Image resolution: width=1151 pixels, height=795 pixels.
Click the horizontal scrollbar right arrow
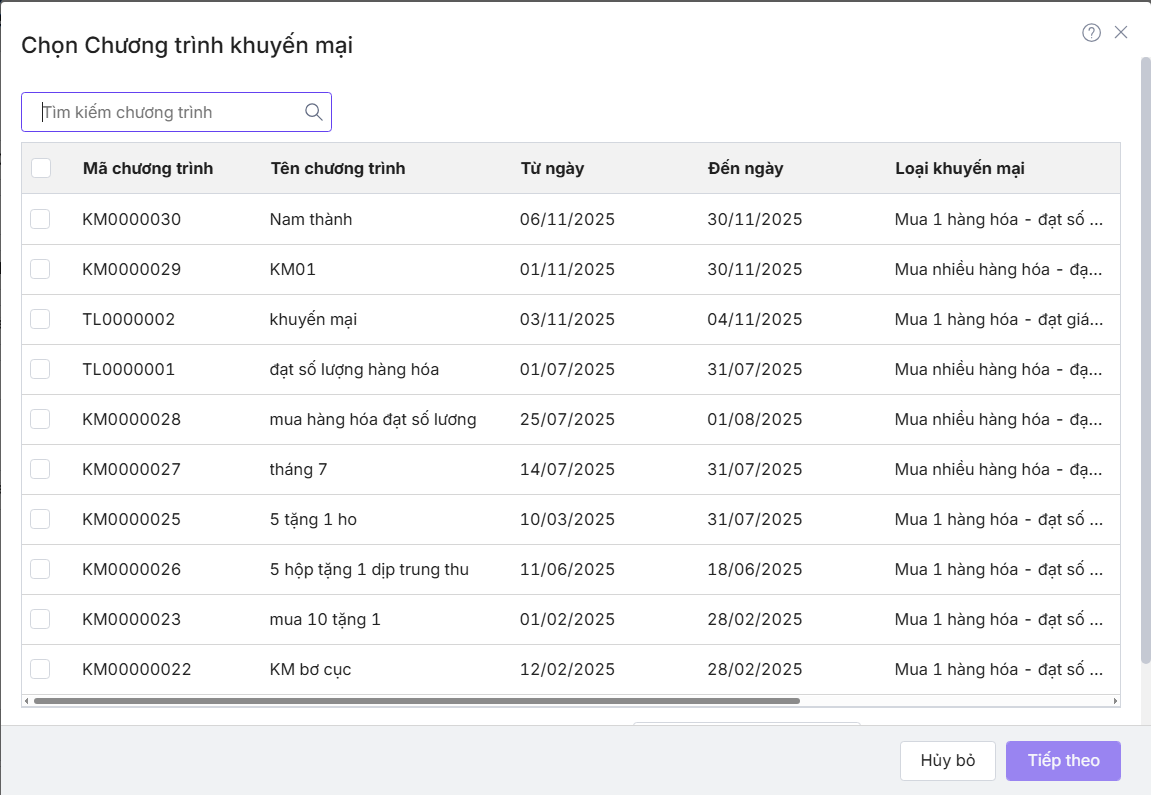coord(1115,701)
